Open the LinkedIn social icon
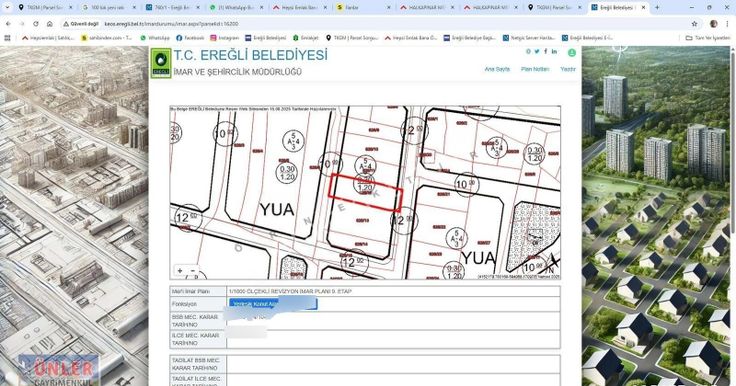The width and height of the screenshot is (736, 386). click(554, 52)
